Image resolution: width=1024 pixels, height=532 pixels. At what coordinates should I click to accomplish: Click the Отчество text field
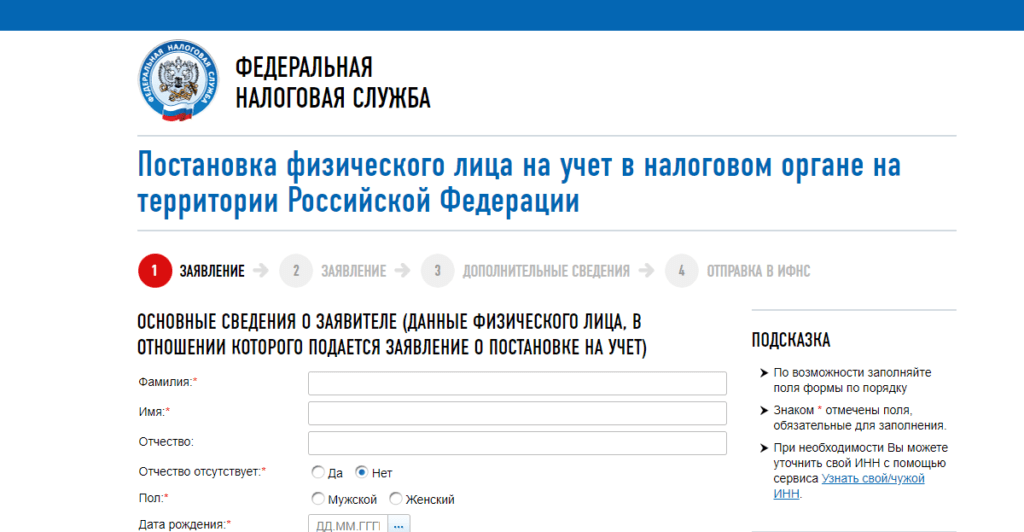pyautogui.click(x=517, y=443)
